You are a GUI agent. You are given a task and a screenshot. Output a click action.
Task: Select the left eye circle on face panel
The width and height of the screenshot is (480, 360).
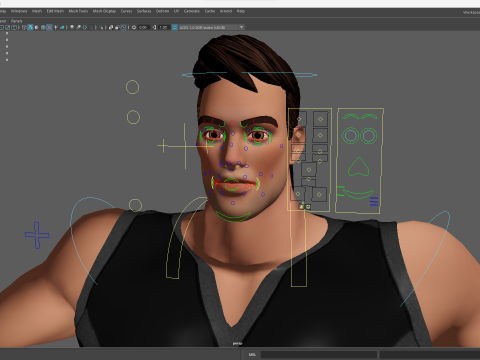click(x=350, y=136)
